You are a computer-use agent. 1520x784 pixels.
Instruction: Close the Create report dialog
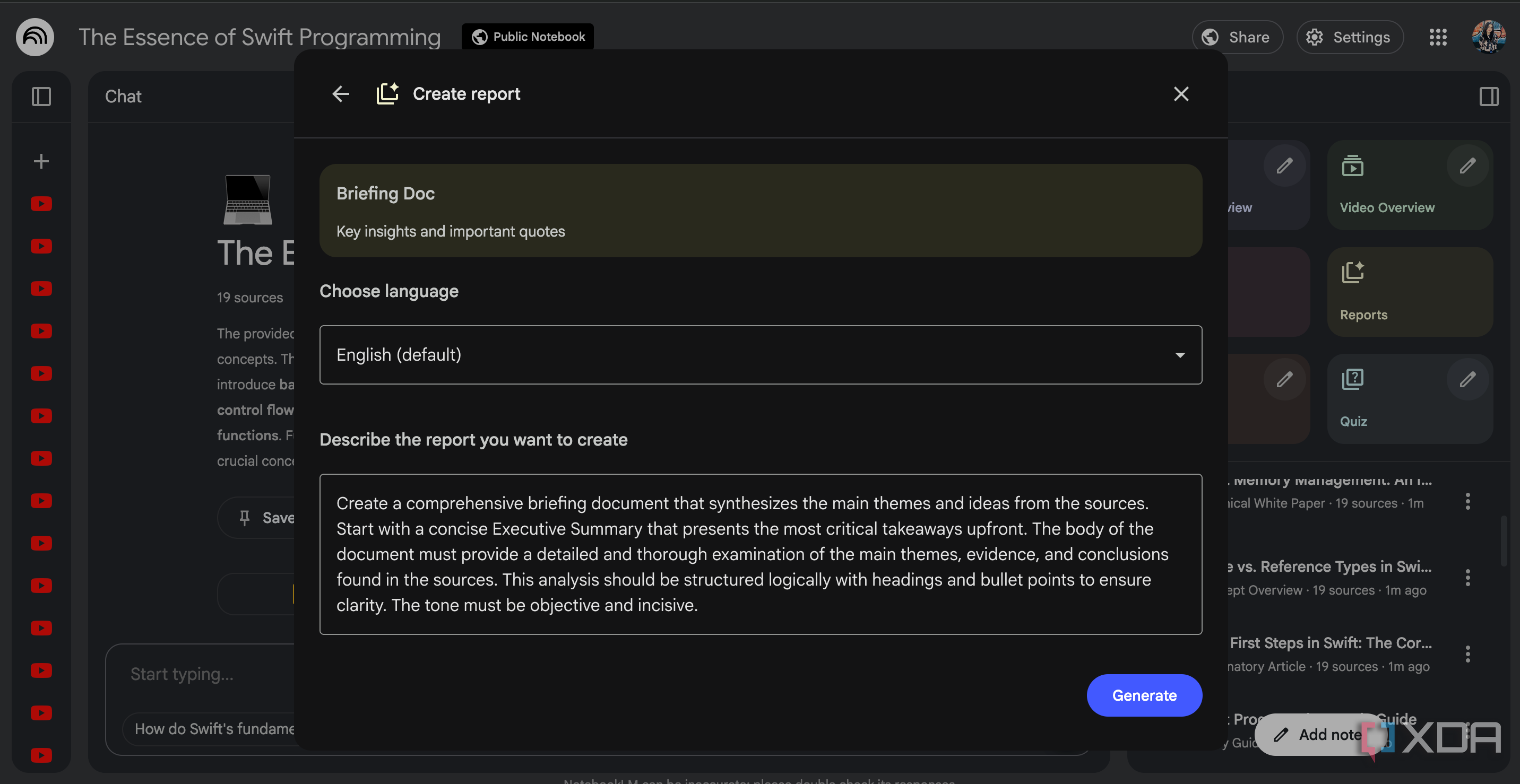[x=1181, y=94]
